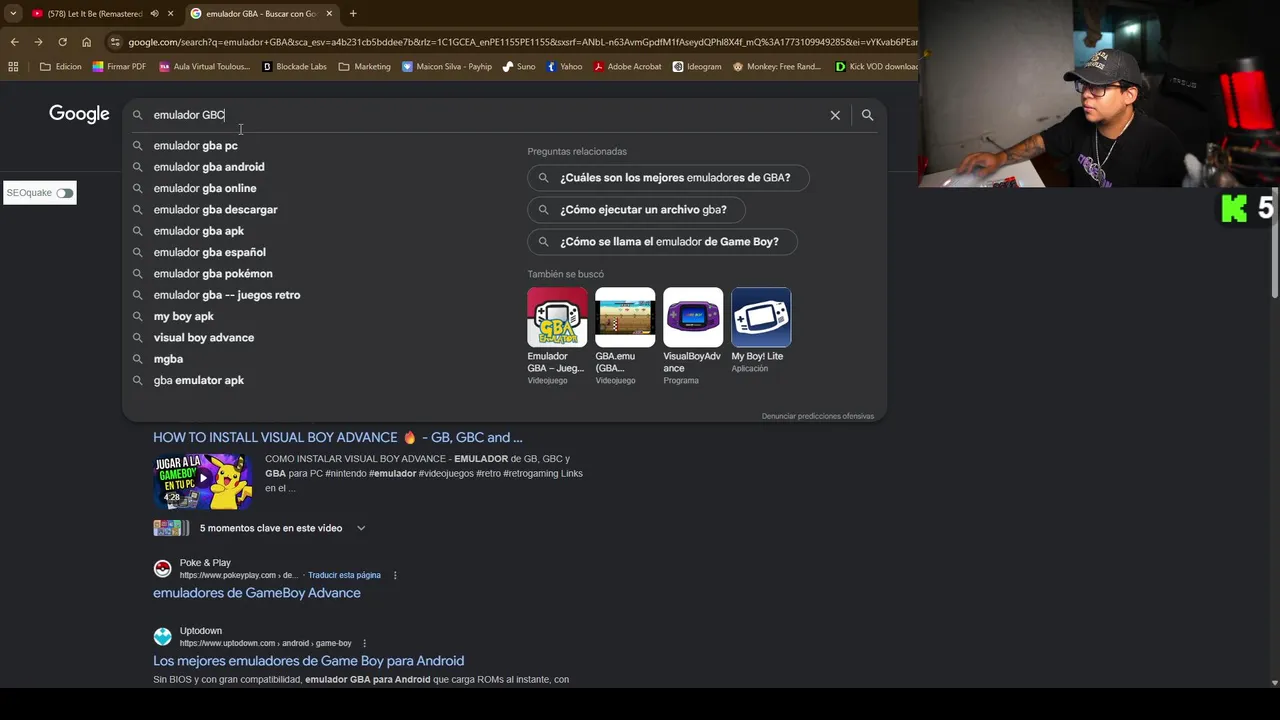Image resolution: width=1280 pixels, height=720 pixels.
Task: Choose suggestion emulador gba android
Action: click(209, 167)
